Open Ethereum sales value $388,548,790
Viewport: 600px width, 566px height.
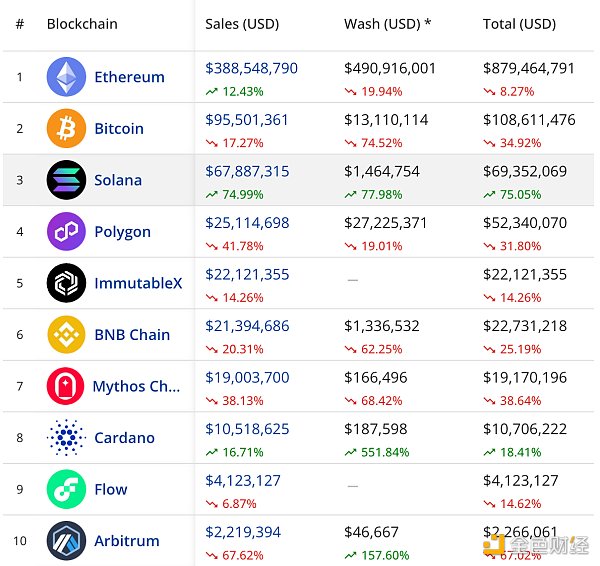click(x=251, y=68)
